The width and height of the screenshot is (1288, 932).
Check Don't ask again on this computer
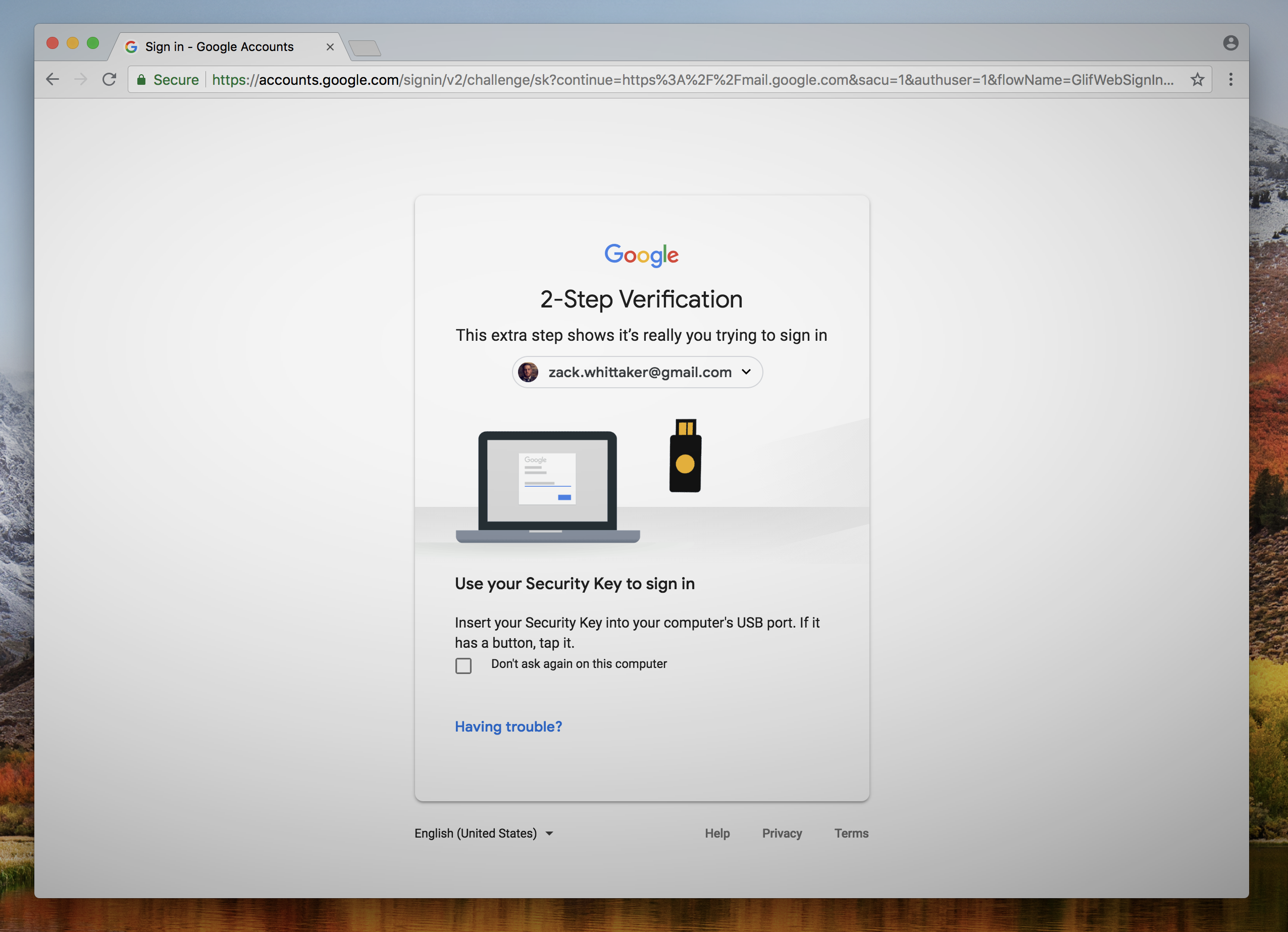[x=463, y=665]
